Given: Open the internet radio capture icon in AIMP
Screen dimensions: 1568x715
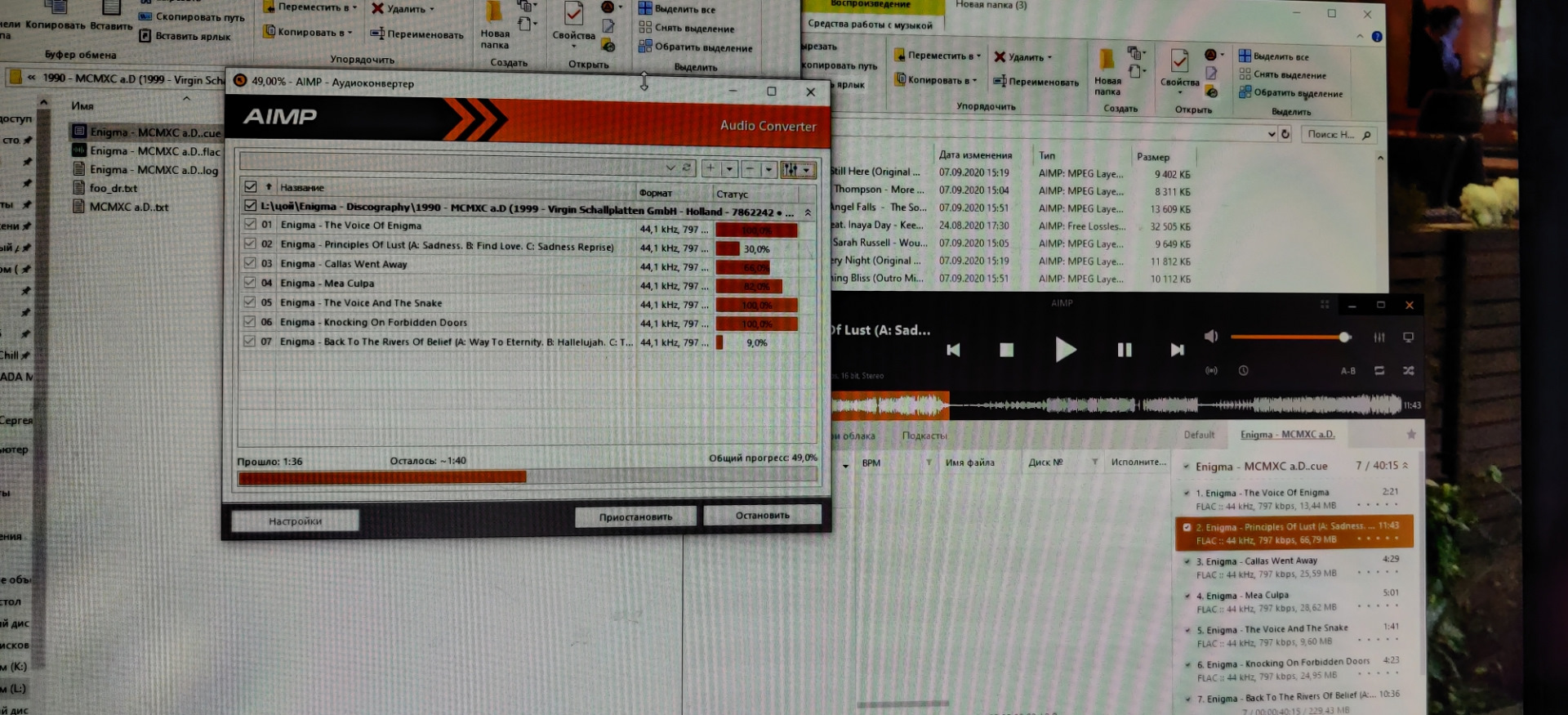Looking at the screenshot, I should [x=1212, y=371].
